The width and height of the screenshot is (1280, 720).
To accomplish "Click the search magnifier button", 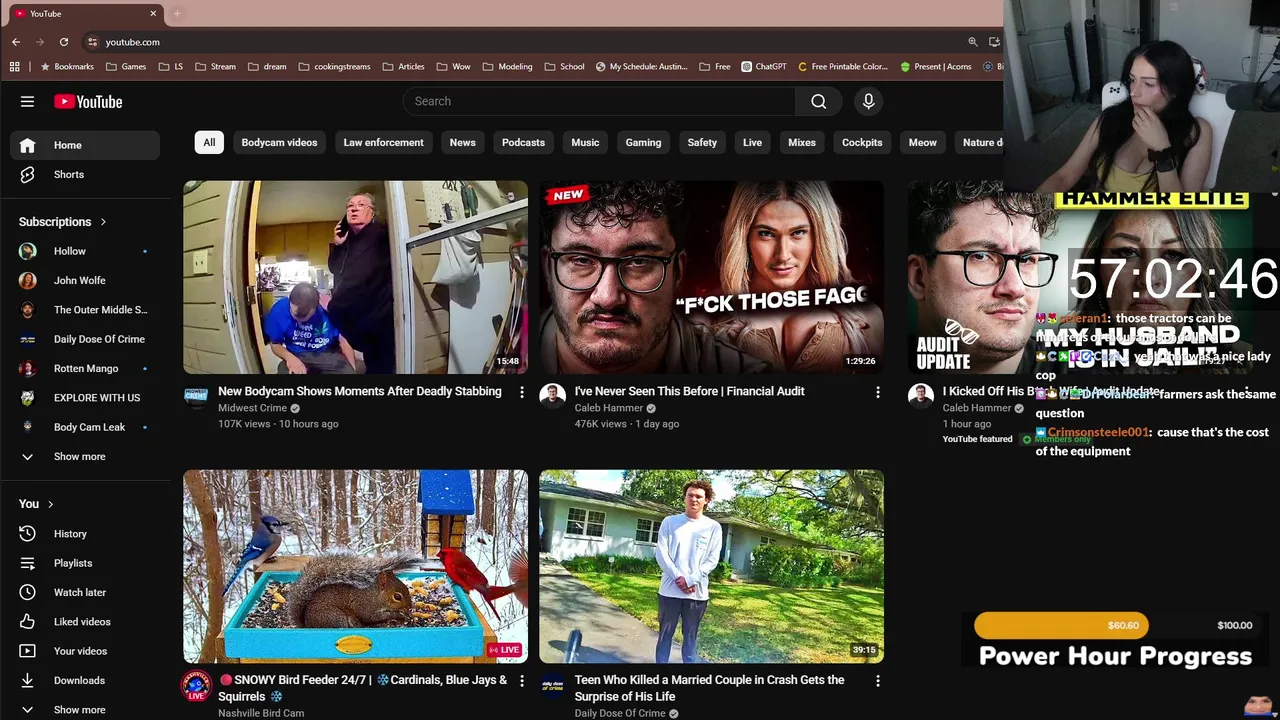I will tap(818, 101).
